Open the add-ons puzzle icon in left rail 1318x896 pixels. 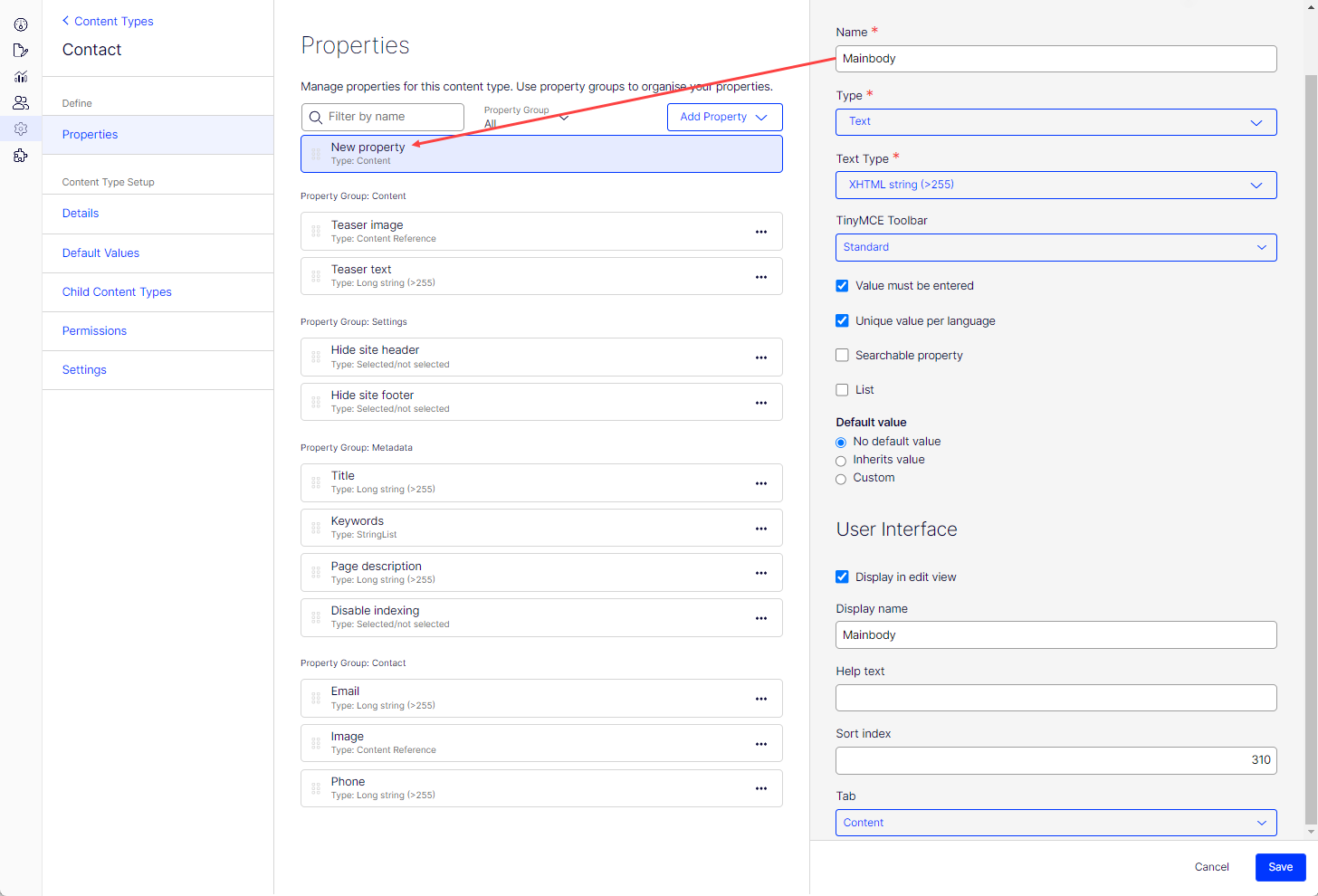(x=21, y=156)
